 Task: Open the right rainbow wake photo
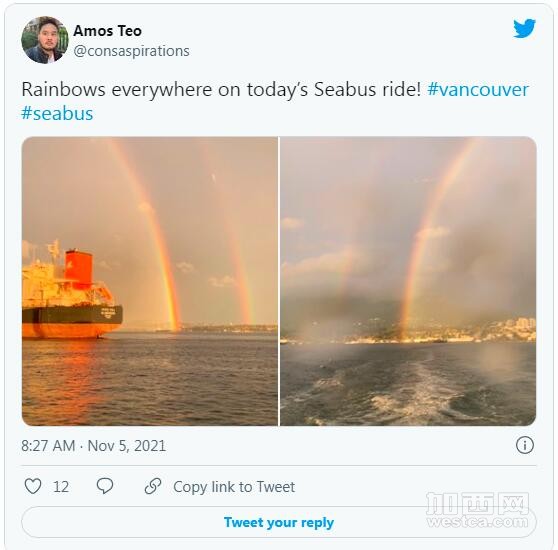coord(408,281)
